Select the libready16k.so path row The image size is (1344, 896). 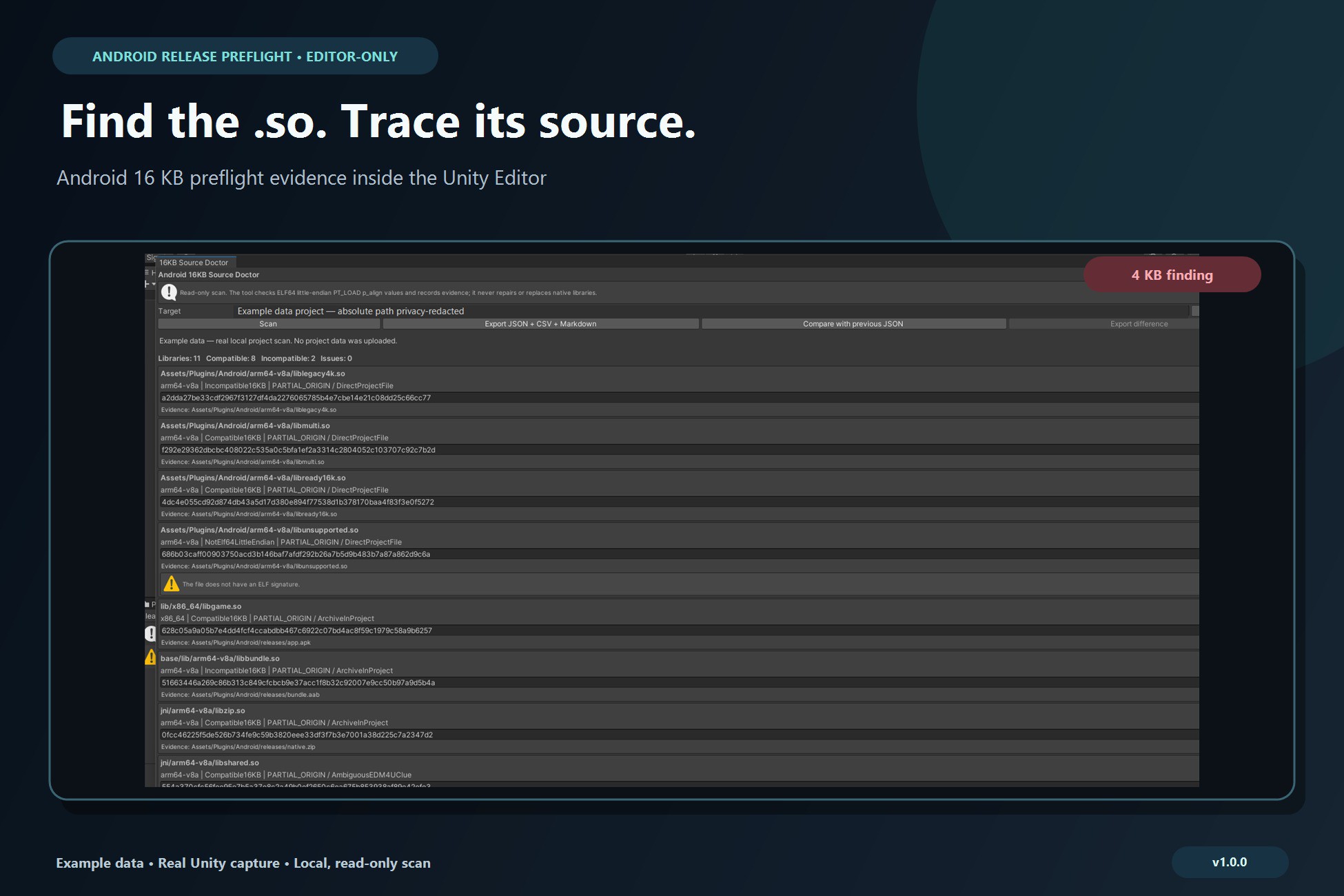(253, 478)
